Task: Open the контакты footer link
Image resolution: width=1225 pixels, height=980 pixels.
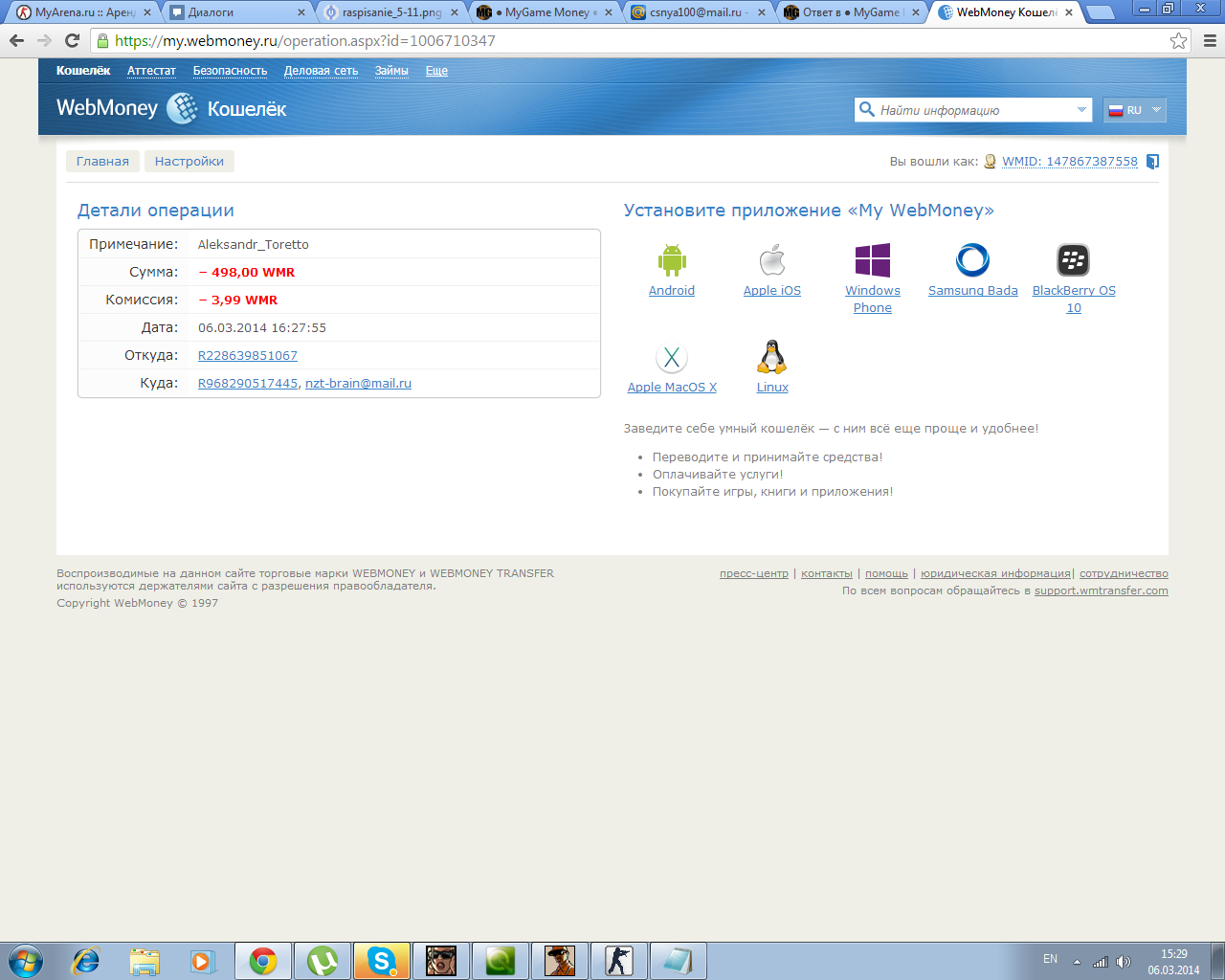Action: click(827, 573)
